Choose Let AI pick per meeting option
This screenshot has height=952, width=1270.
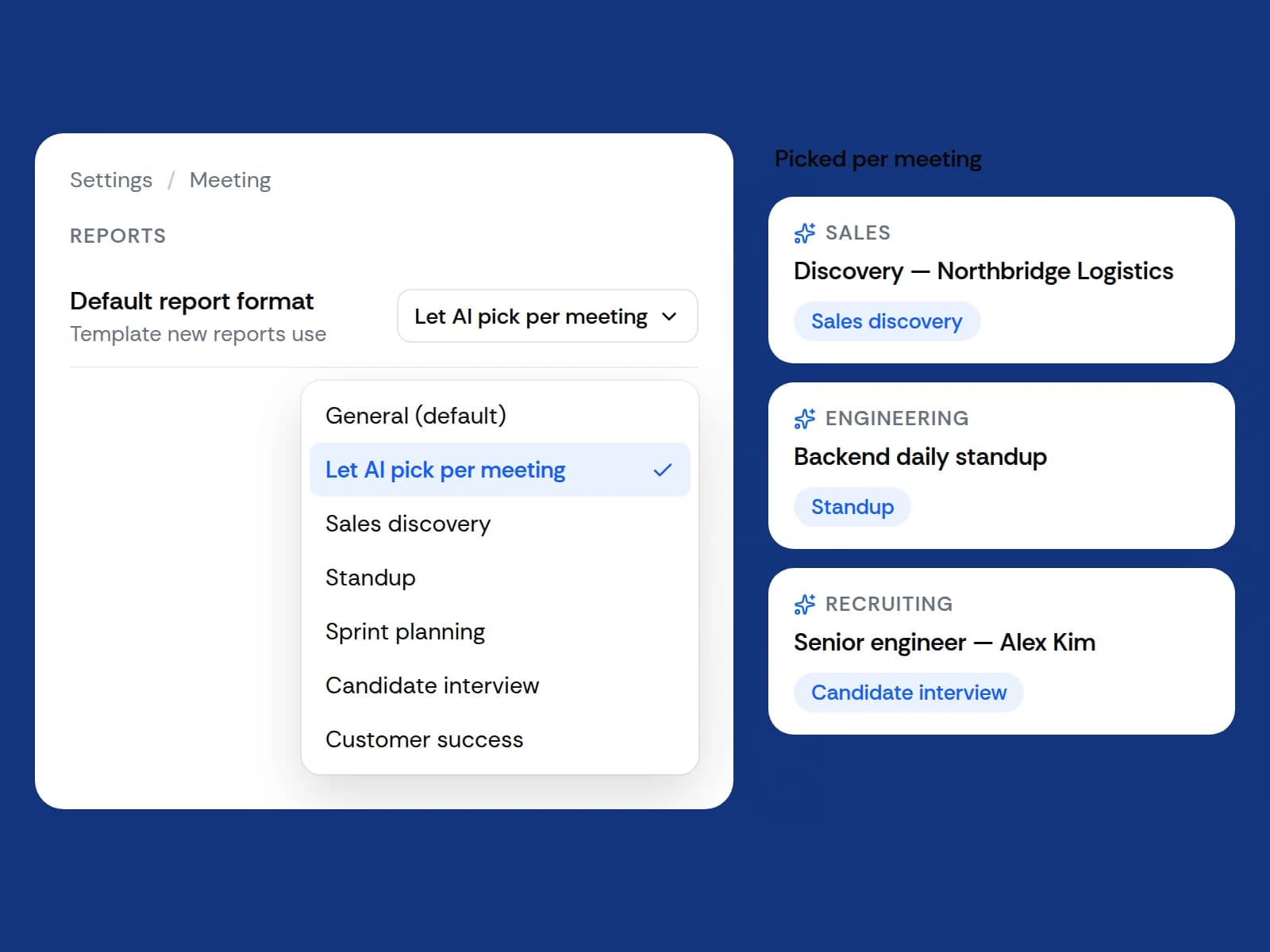(x=499, y=470)
